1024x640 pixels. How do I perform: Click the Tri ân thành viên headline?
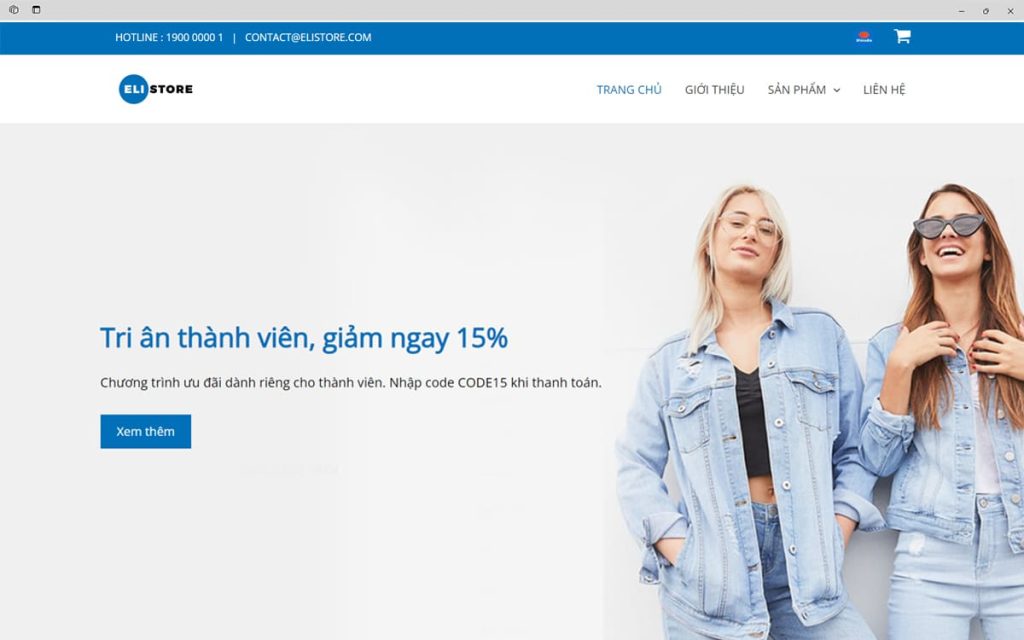[304, 338]
